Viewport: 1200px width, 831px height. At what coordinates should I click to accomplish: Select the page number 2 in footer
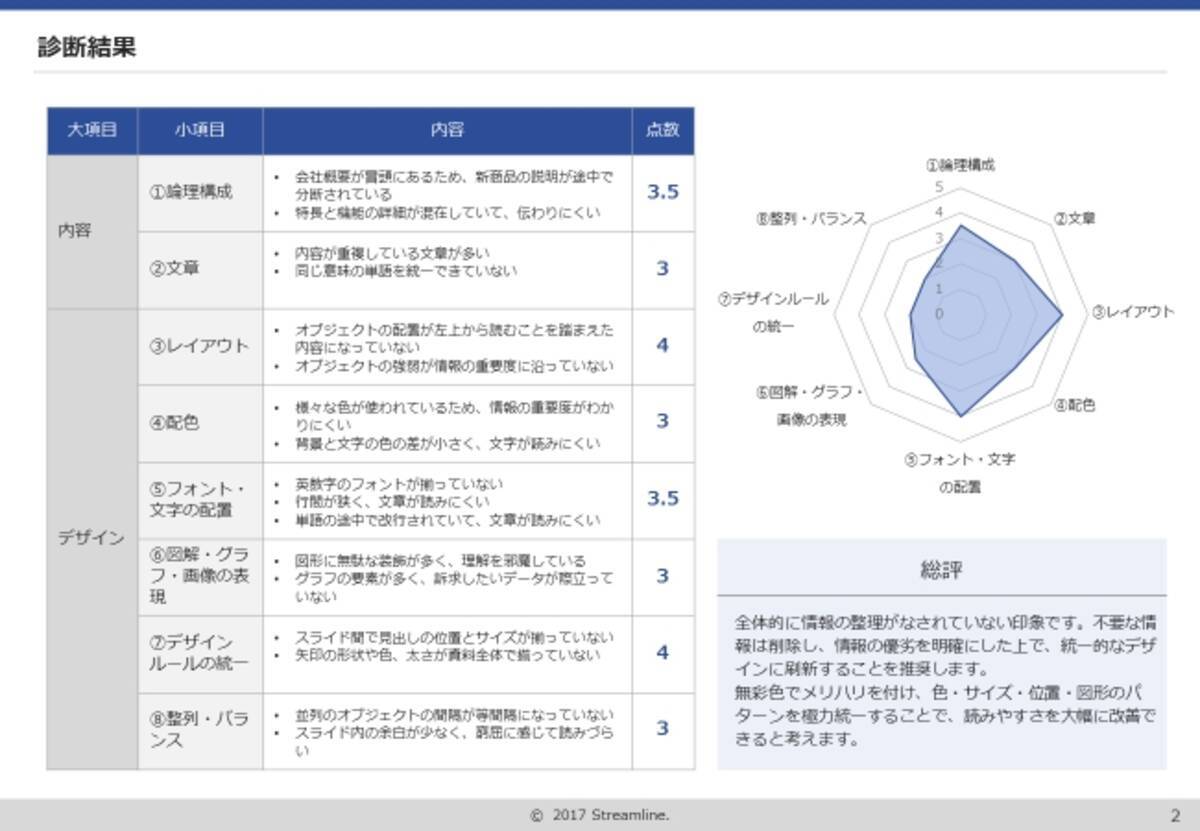click(x=1174, y=815)
